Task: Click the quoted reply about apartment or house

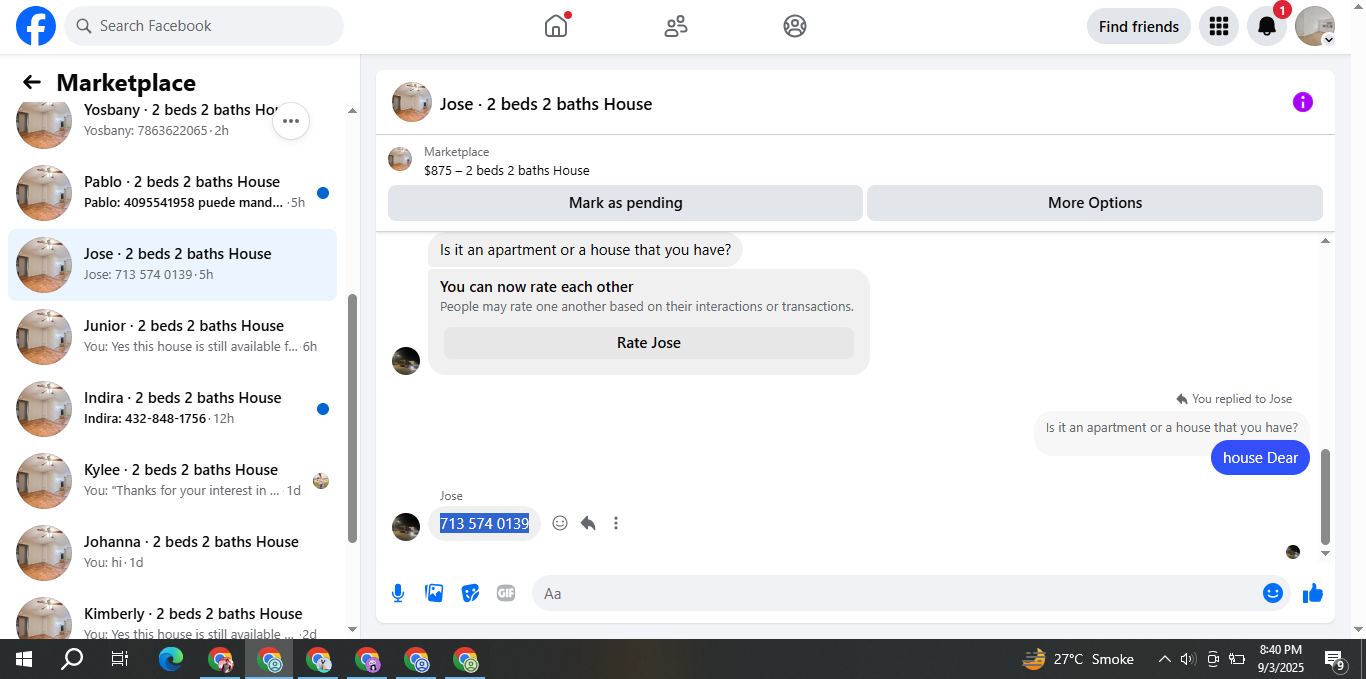Action: (1171, 428)
